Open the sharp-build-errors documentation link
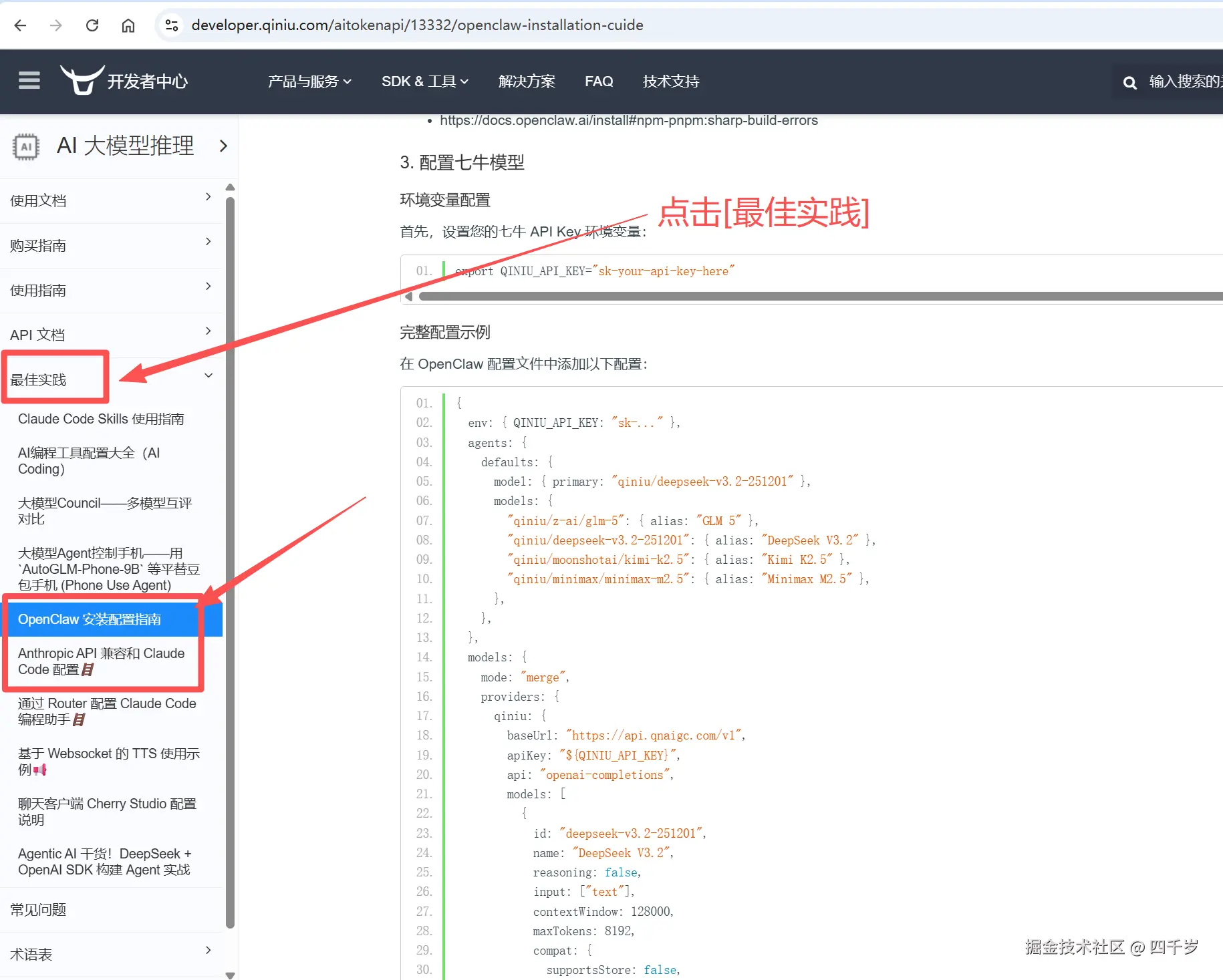 [629, 120]
